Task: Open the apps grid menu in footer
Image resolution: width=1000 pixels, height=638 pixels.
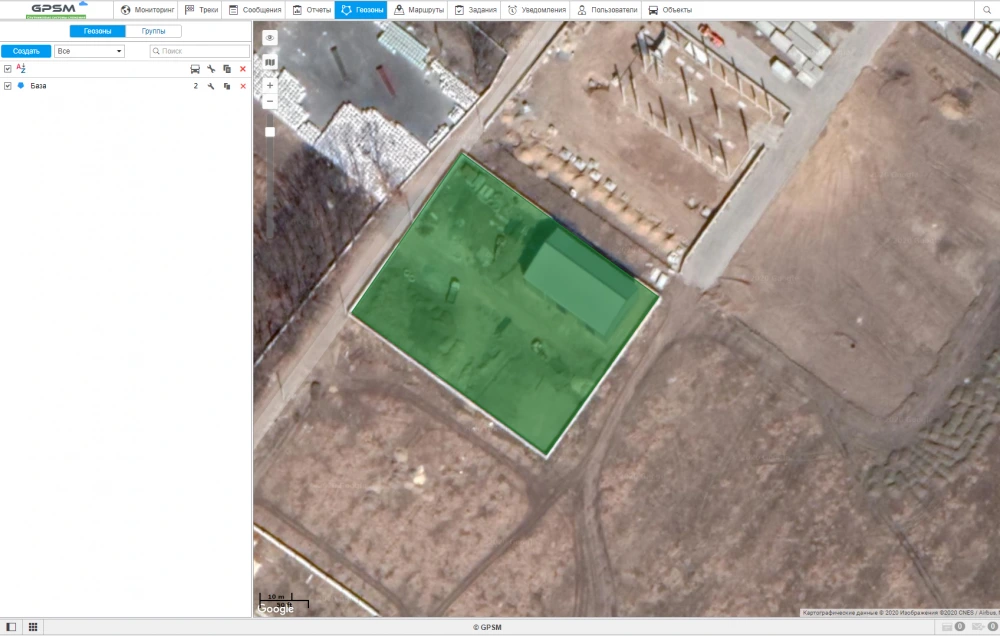Action: pos(33,627)
